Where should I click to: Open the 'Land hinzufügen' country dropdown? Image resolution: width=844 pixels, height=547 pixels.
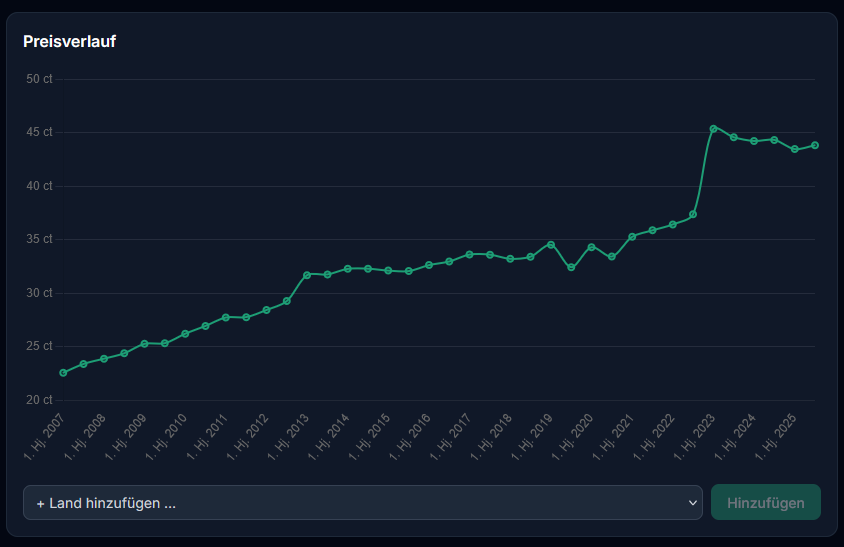click(x=362, y=502)
